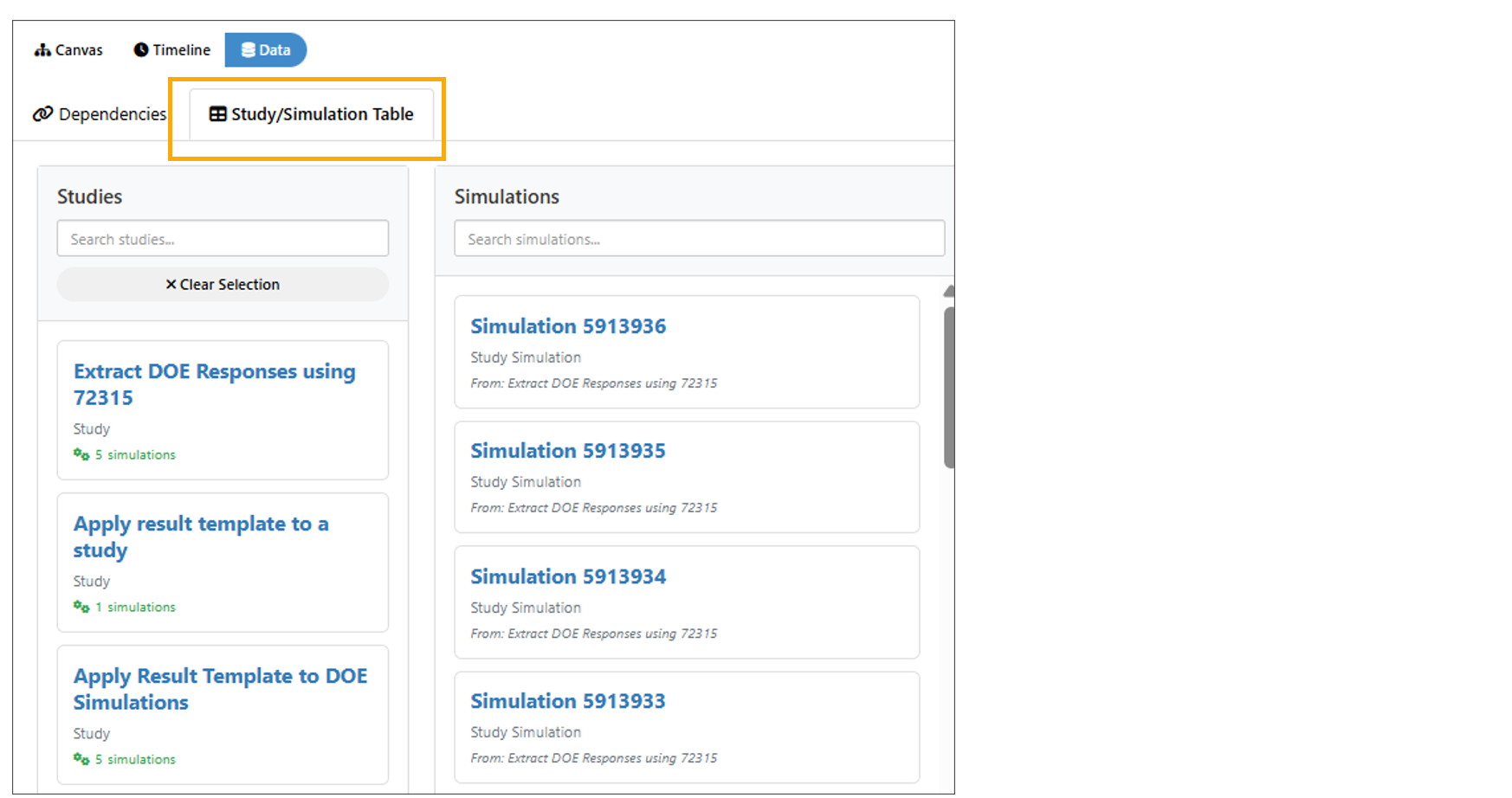The width and height of the screenshot is (1512, 798).
Task: Click gears icon under Apply Result Template to DOE Simulations
Action: coord(81,759)
